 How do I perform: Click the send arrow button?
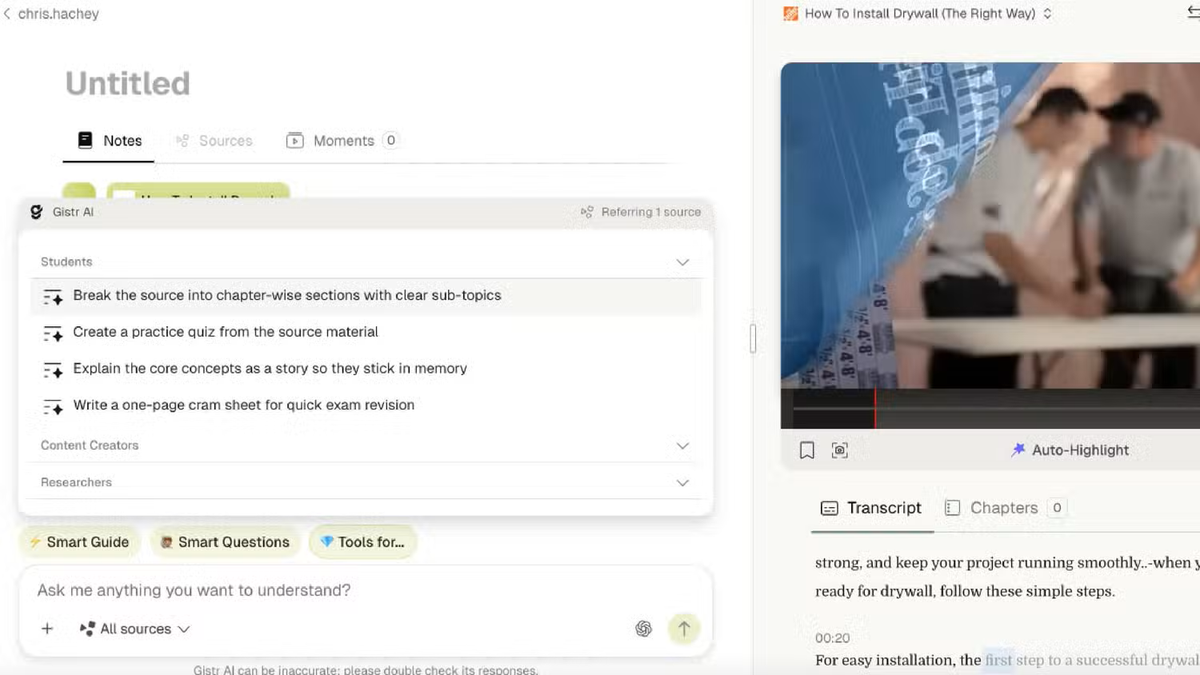684,629
